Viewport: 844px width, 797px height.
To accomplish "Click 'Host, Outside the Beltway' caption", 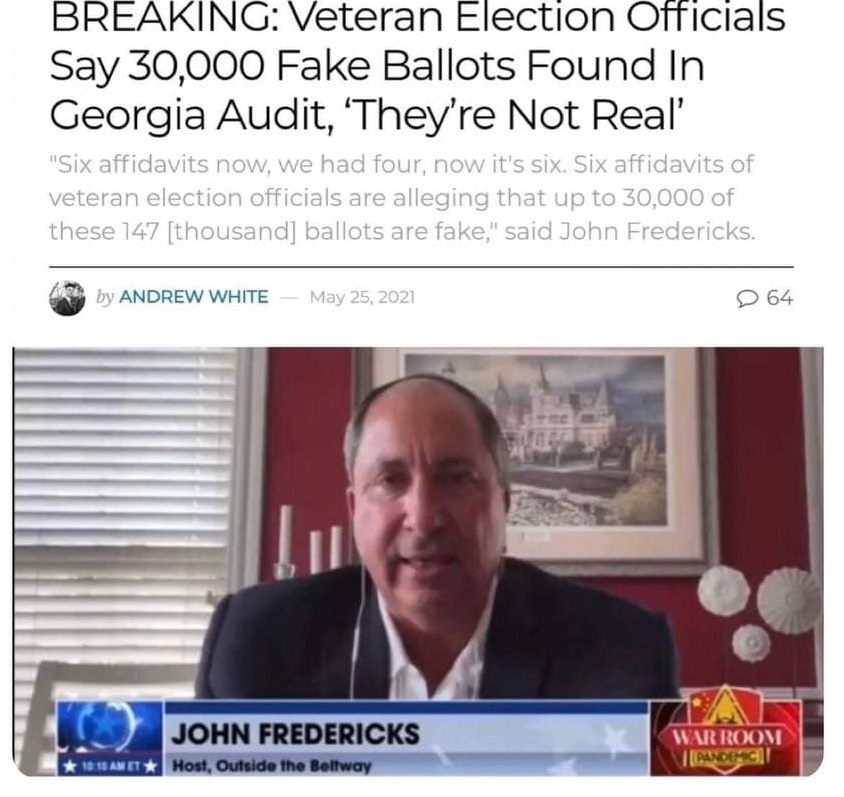I will [x=271, y=765].
